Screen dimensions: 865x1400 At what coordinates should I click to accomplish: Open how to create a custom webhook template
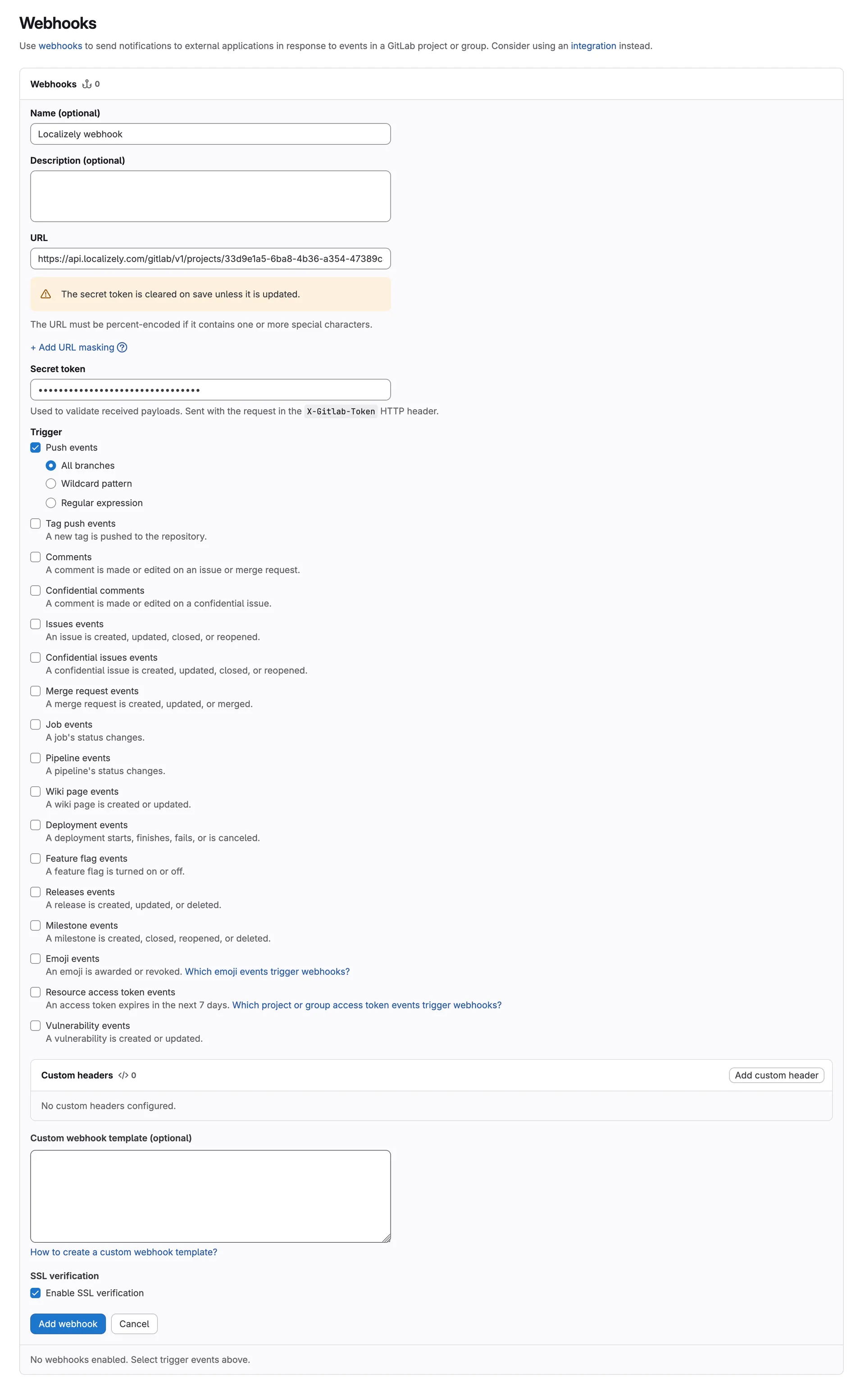click(123, 1252)
